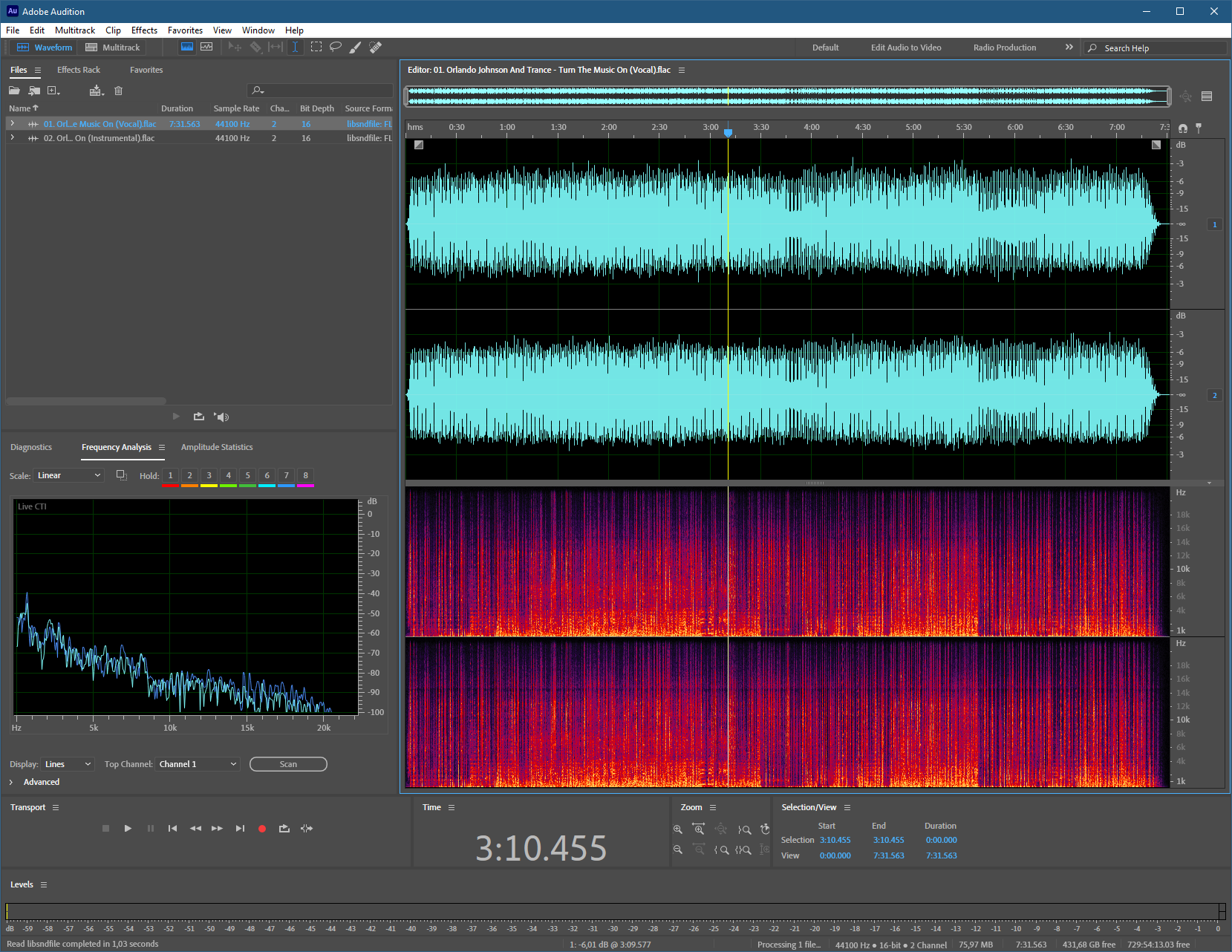Open the Files panel menu
Screen dimensions: 1232x952
coord(38,70)
